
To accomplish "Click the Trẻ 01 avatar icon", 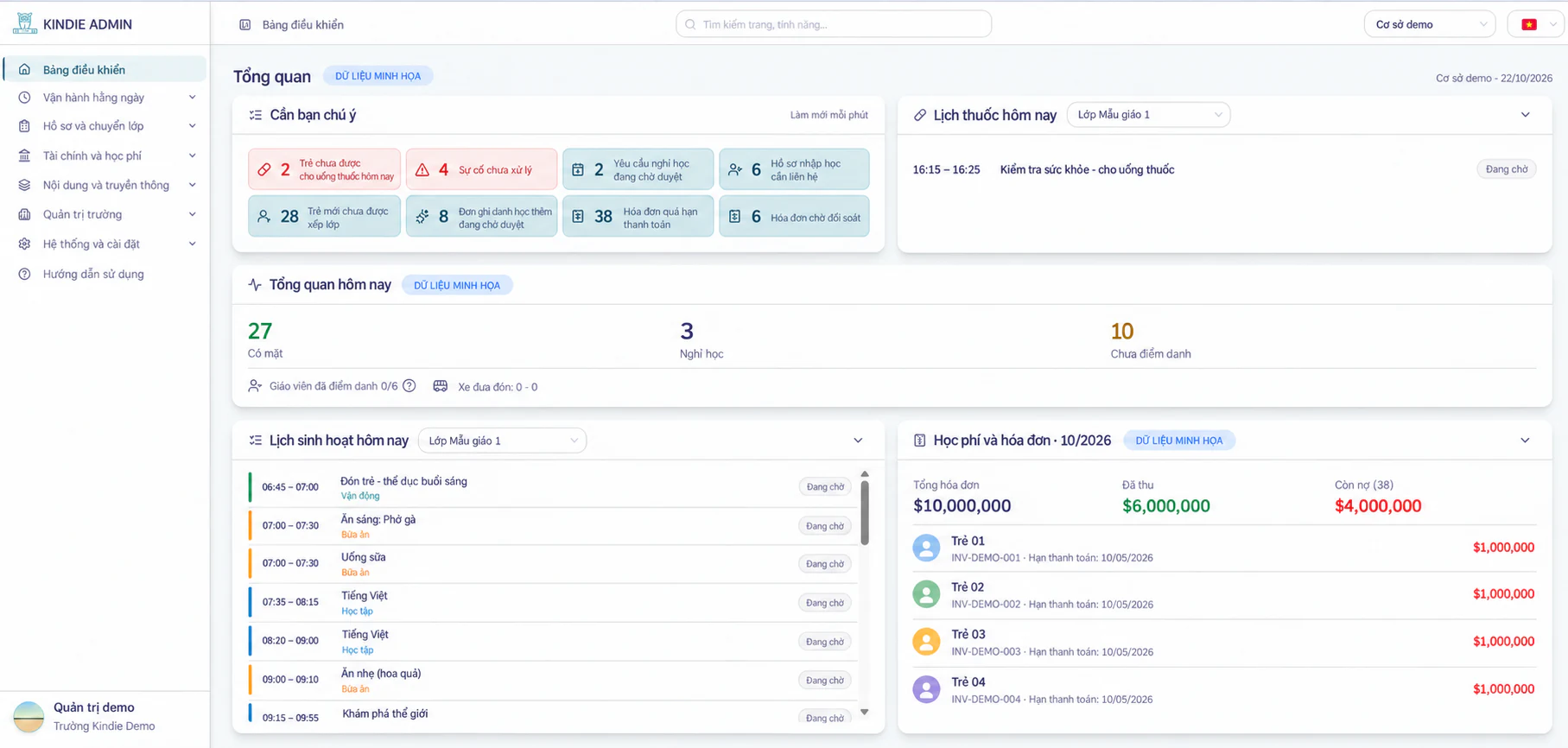I will coord(926,548).
